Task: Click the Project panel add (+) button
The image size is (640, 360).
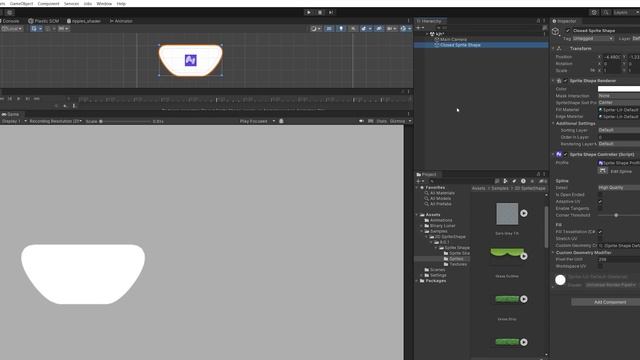Action: (419, 181)
